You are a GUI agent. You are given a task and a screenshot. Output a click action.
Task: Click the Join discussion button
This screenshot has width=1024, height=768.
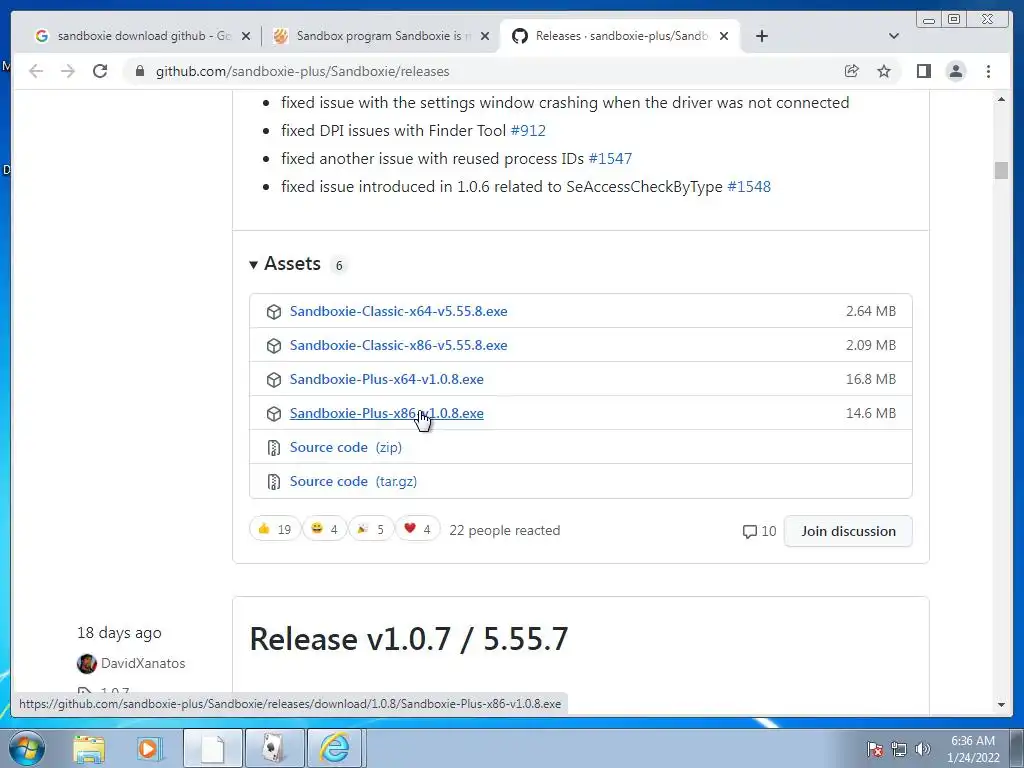pos(848,531)
